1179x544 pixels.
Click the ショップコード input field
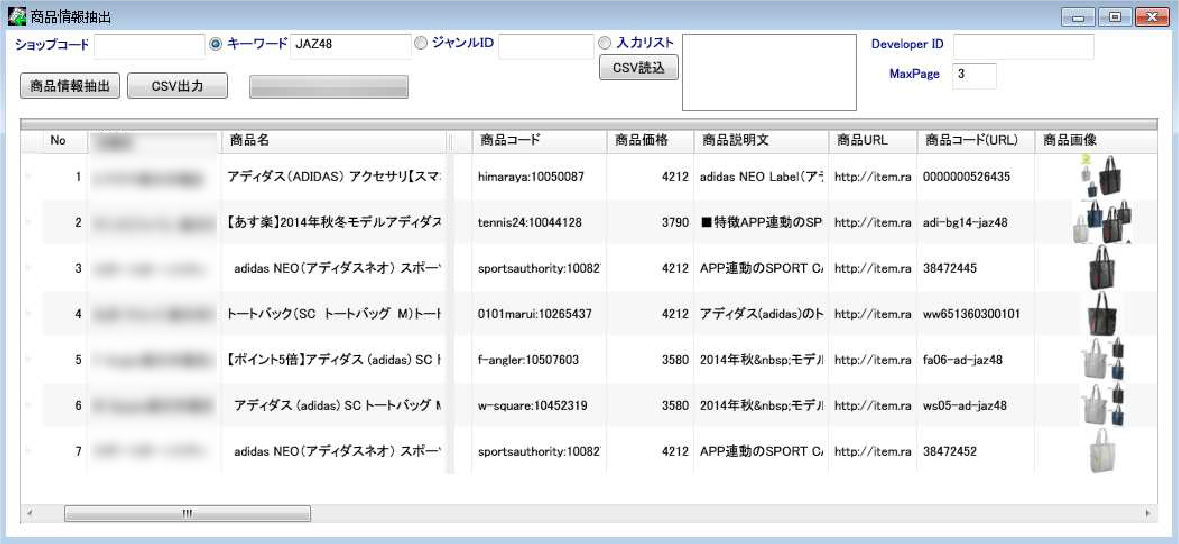click(150, 47)
